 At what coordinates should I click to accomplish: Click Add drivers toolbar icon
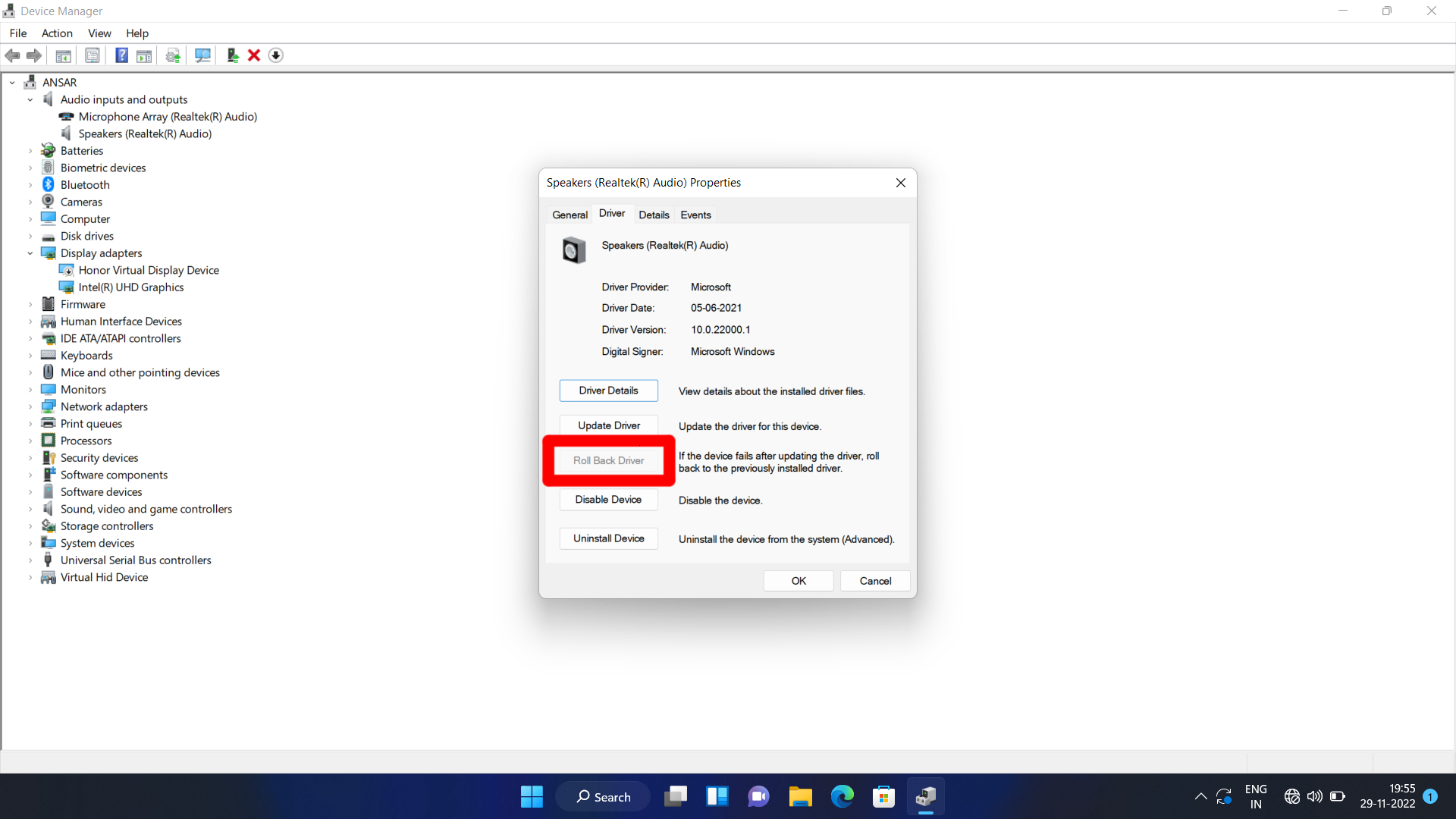click(233, 55)
